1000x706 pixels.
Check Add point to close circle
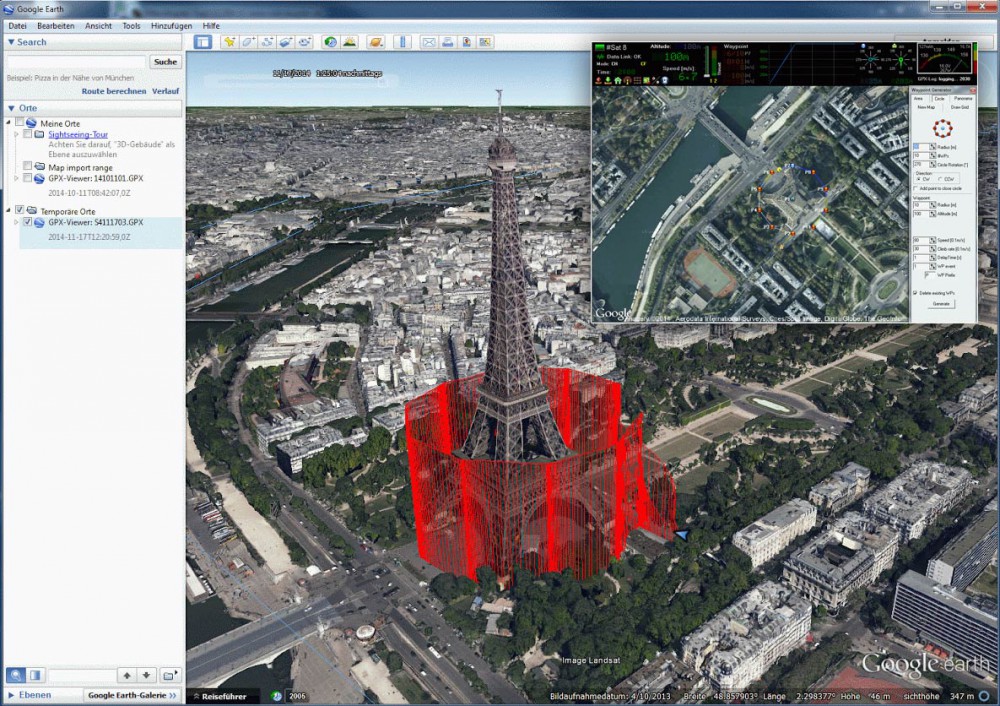pos(916,188)
